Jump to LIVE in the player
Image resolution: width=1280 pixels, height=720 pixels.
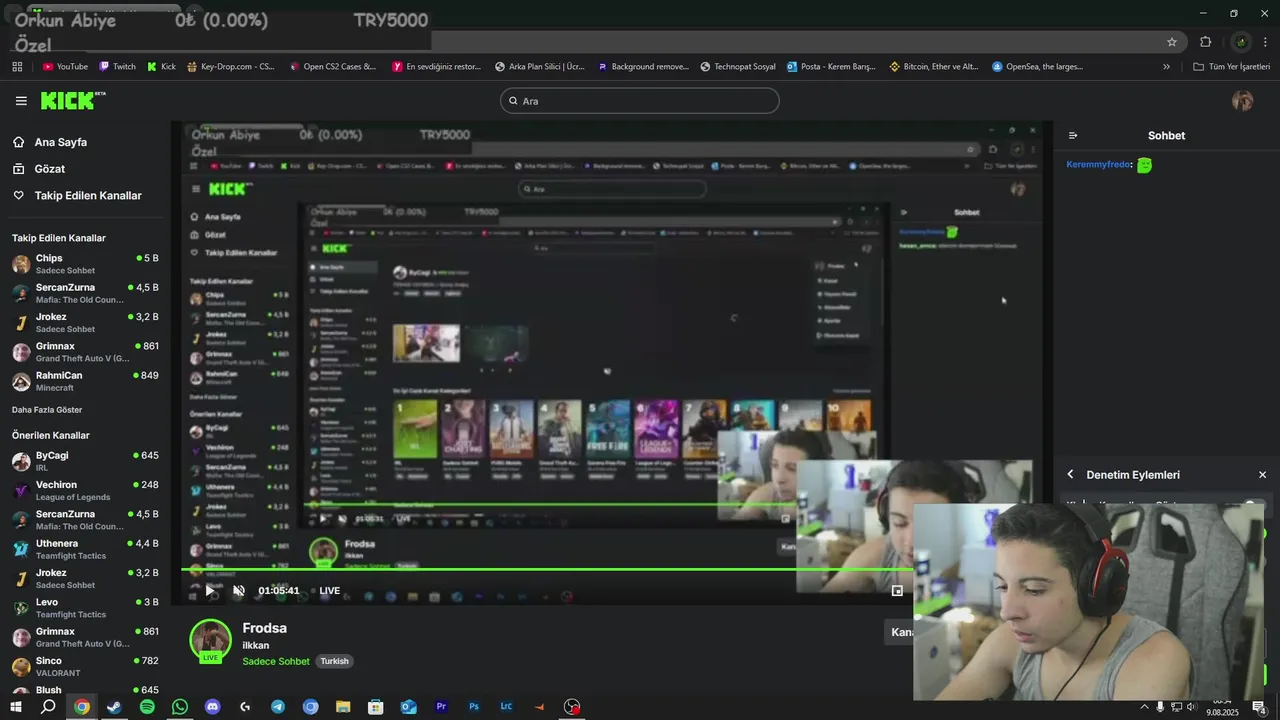pos(330,591)
